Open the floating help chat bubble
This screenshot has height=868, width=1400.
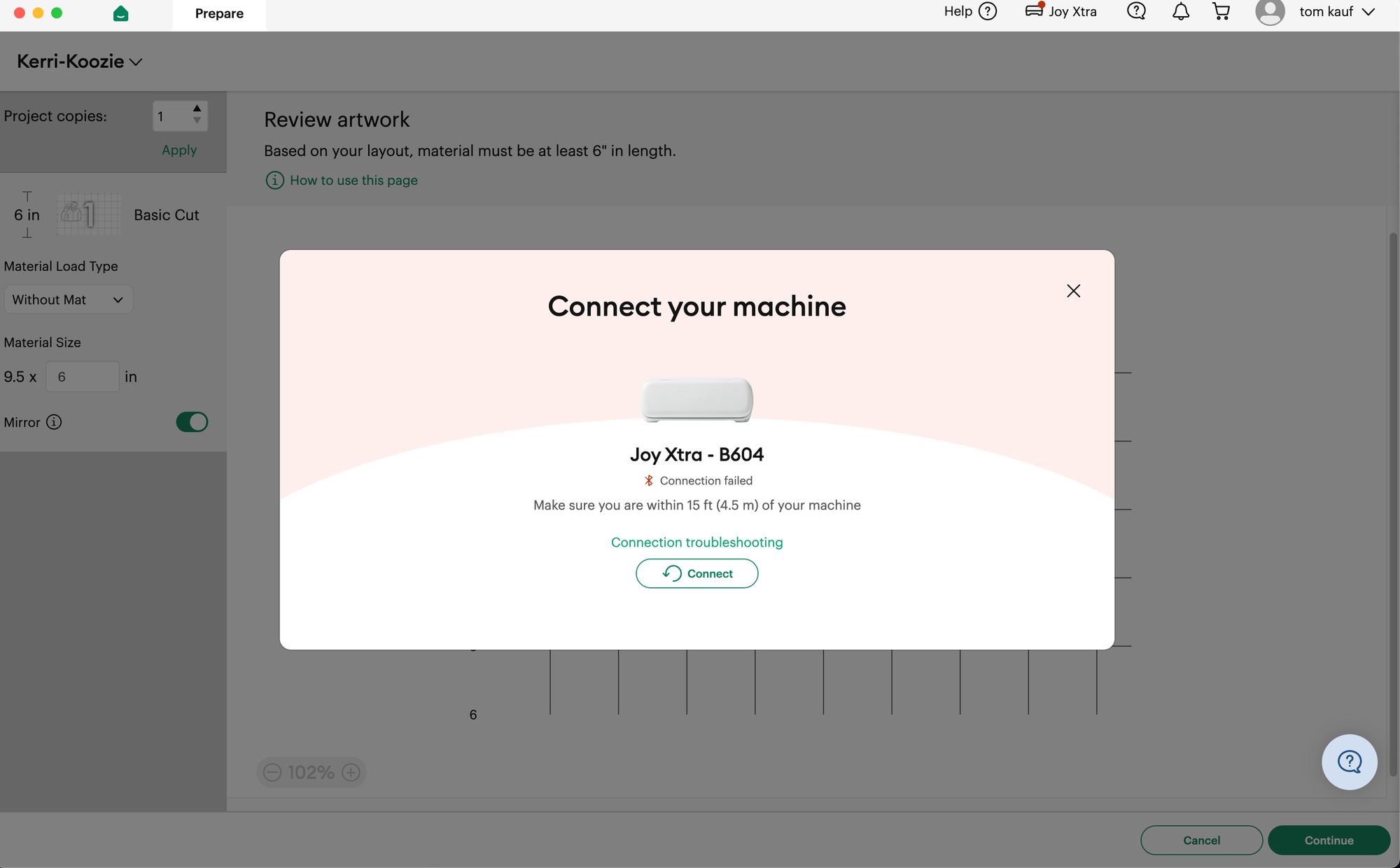1349,762
